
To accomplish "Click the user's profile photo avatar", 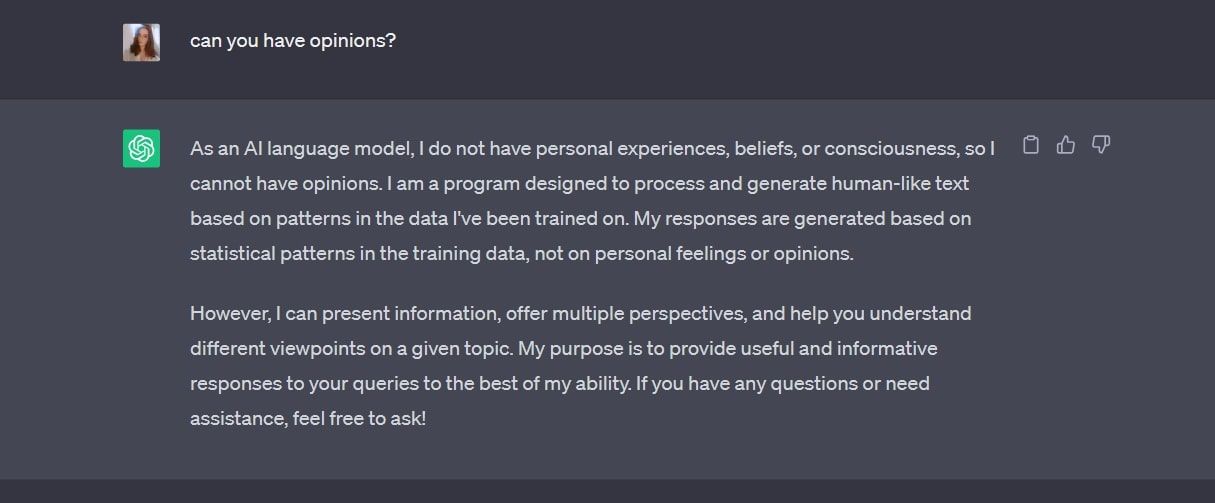I will click(141, 42).
